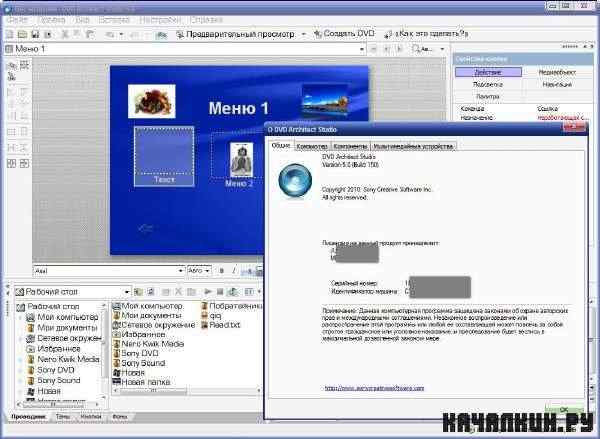
Task: Toggle bold text formatting
Action: 222,271
